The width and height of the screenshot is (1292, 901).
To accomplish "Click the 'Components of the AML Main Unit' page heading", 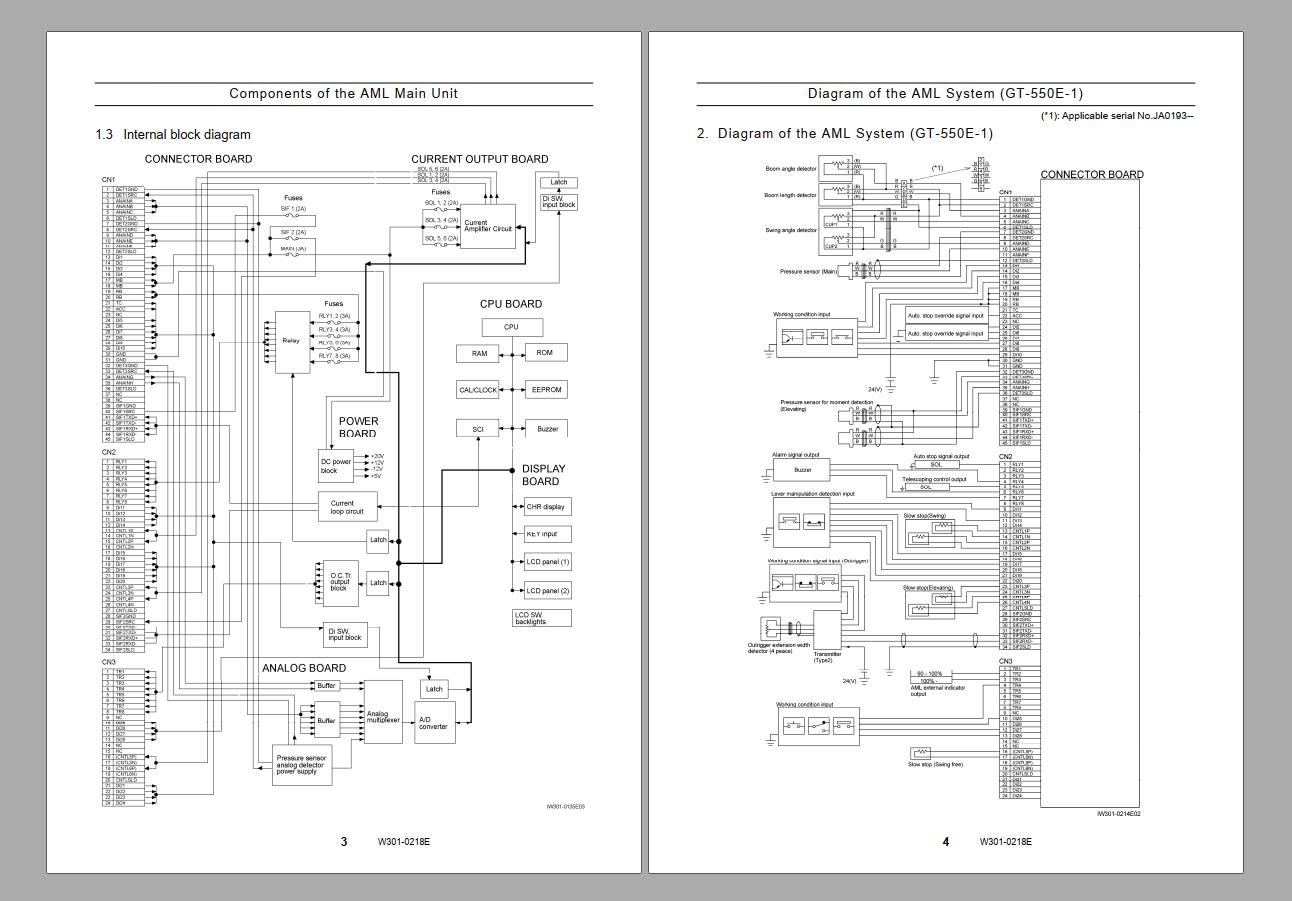I will (343, 93).
